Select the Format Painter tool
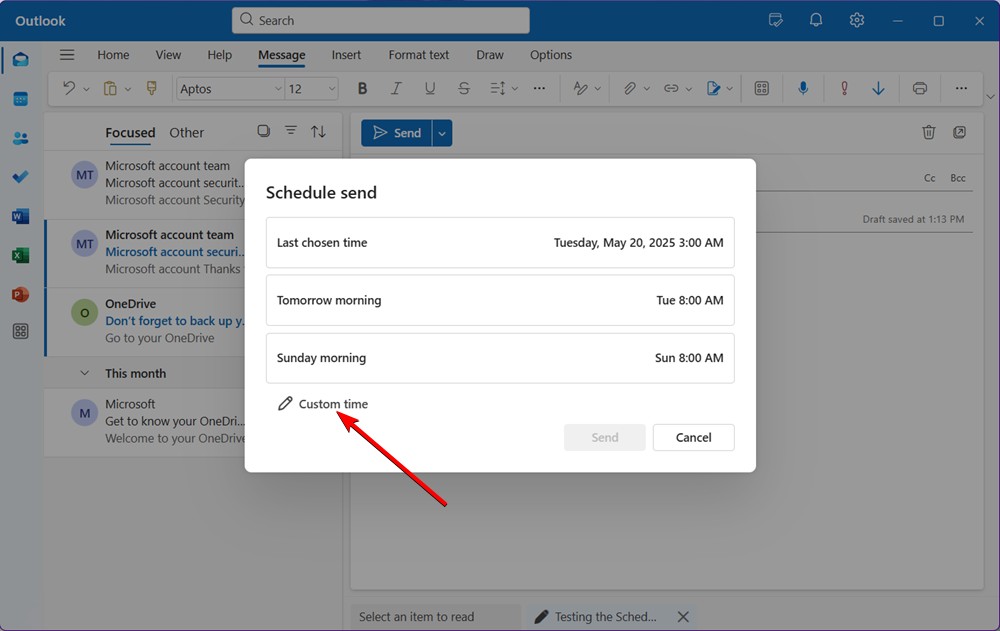Viewport: 1000px width, 631px height. point(152,88)
